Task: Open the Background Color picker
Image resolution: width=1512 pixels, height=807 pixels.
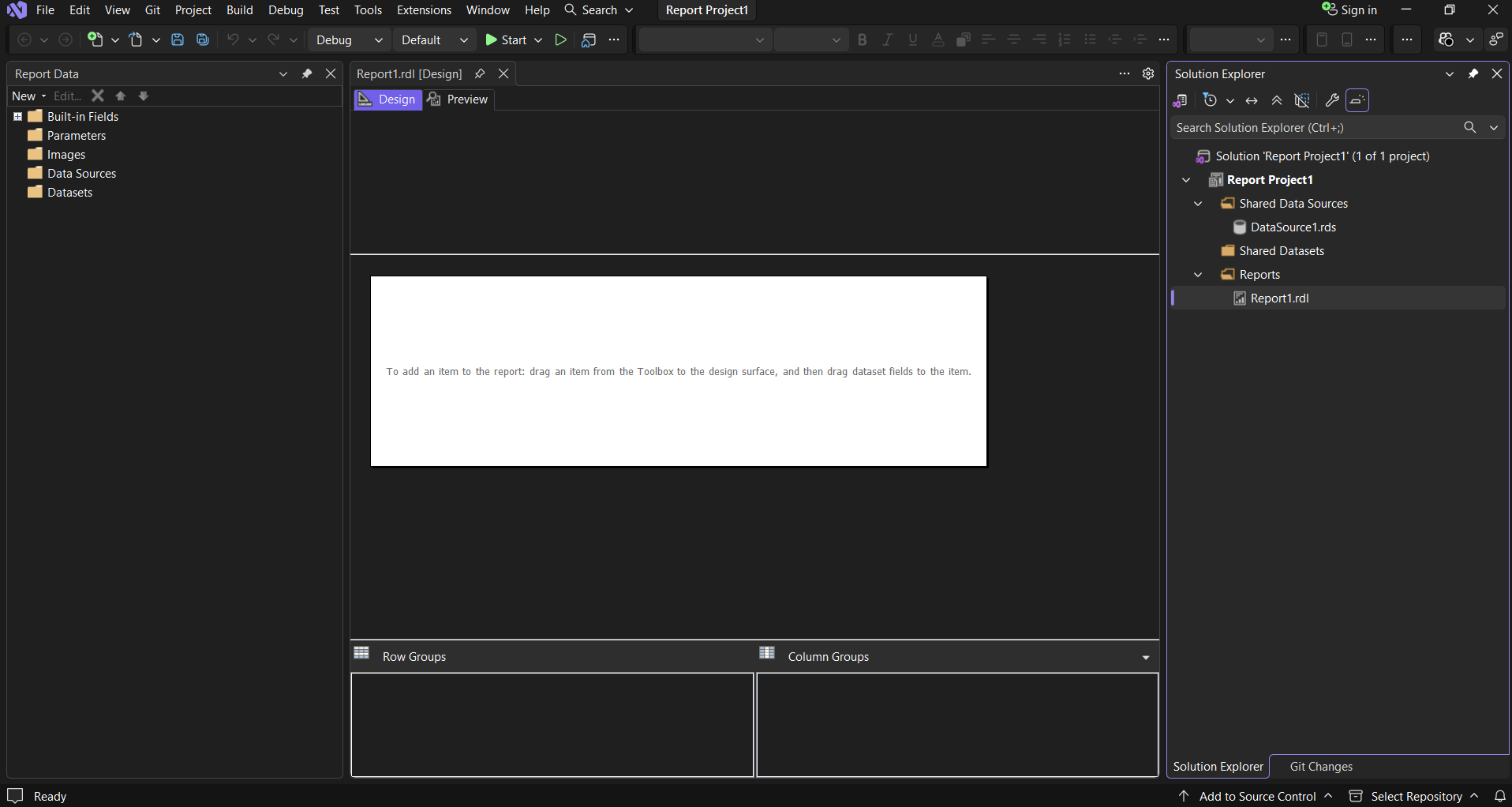Action: pos(964,39)
